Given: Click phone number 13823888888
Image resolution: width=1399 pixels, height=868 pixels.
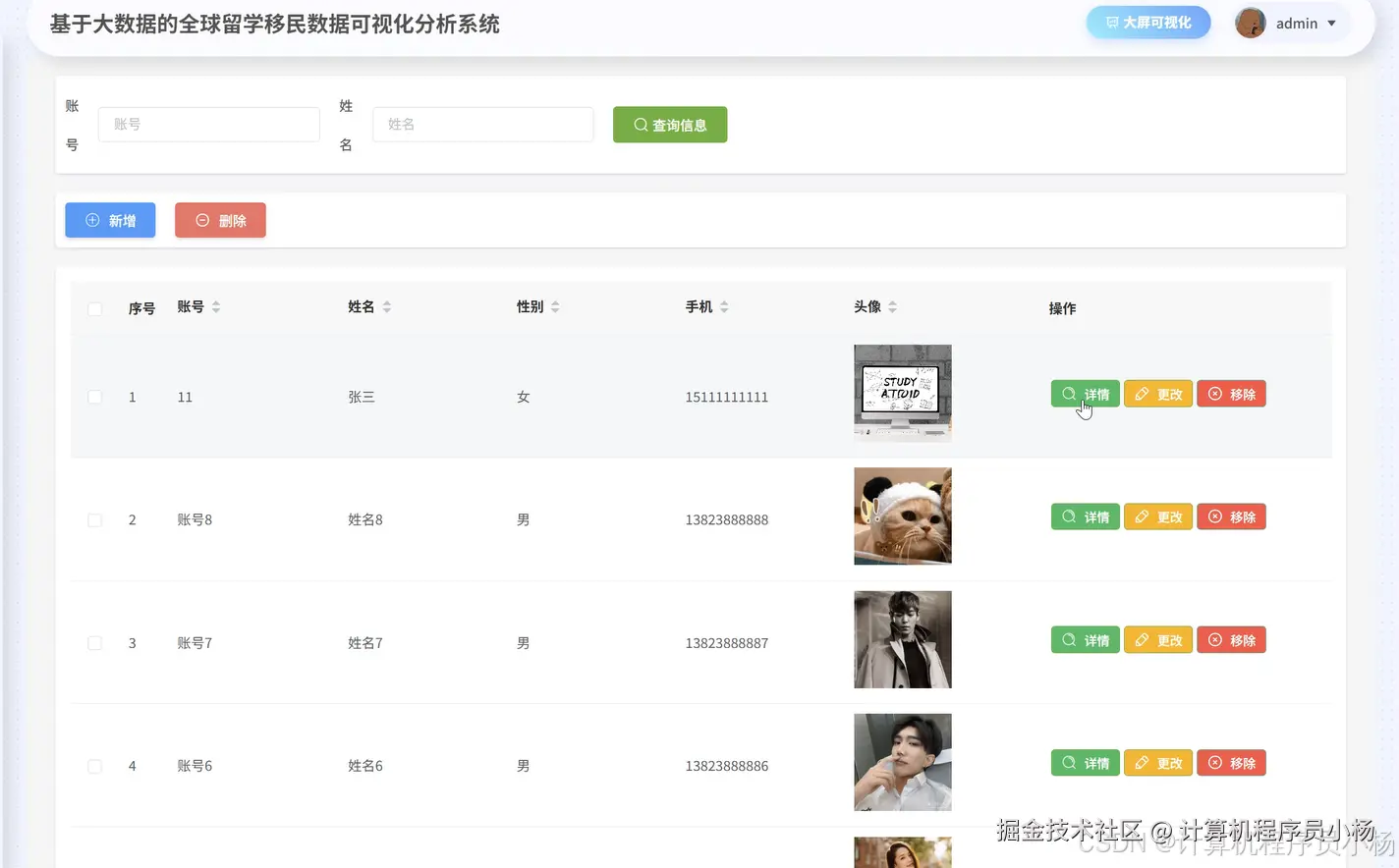Looking at the screenshot, I should coord(727,520).
